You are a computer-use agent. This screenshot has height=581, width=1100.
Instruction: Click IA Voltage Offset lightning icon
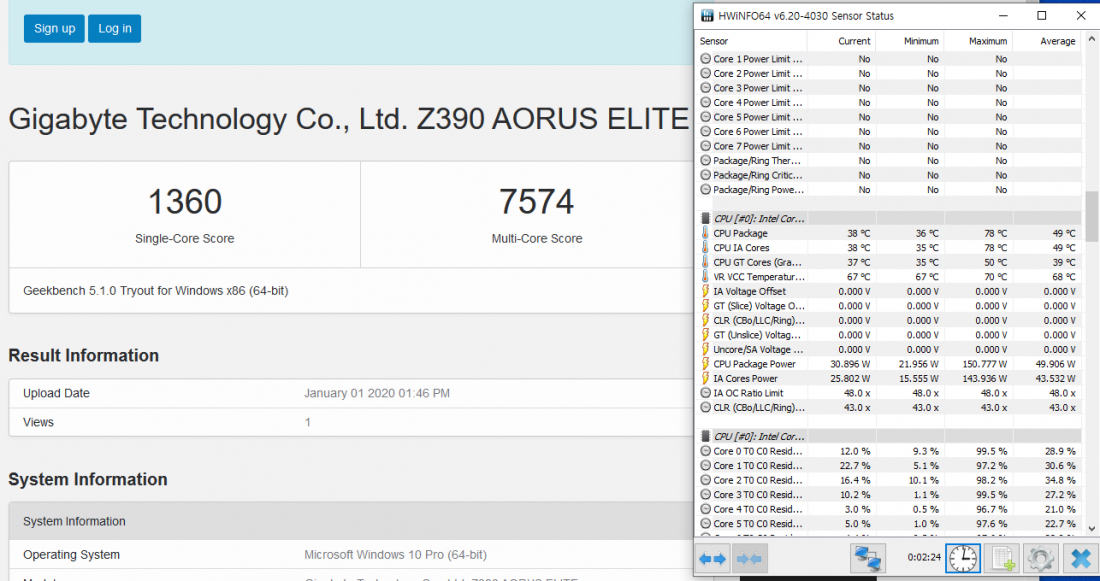click(706, 291)
